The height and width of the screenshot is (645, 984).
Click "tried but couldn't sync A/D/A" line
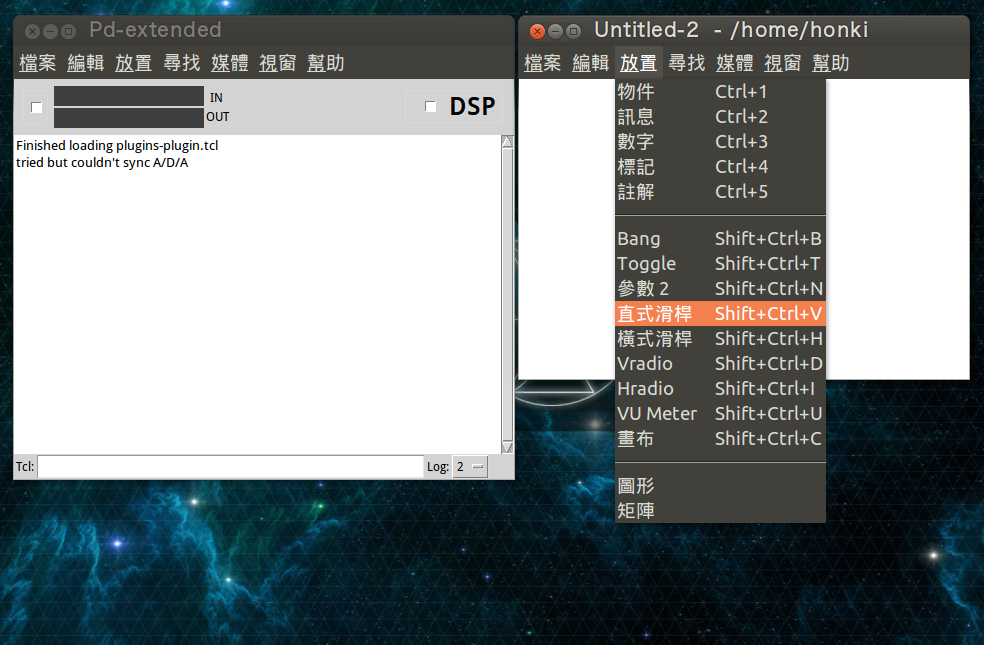[x=102, y=163]
